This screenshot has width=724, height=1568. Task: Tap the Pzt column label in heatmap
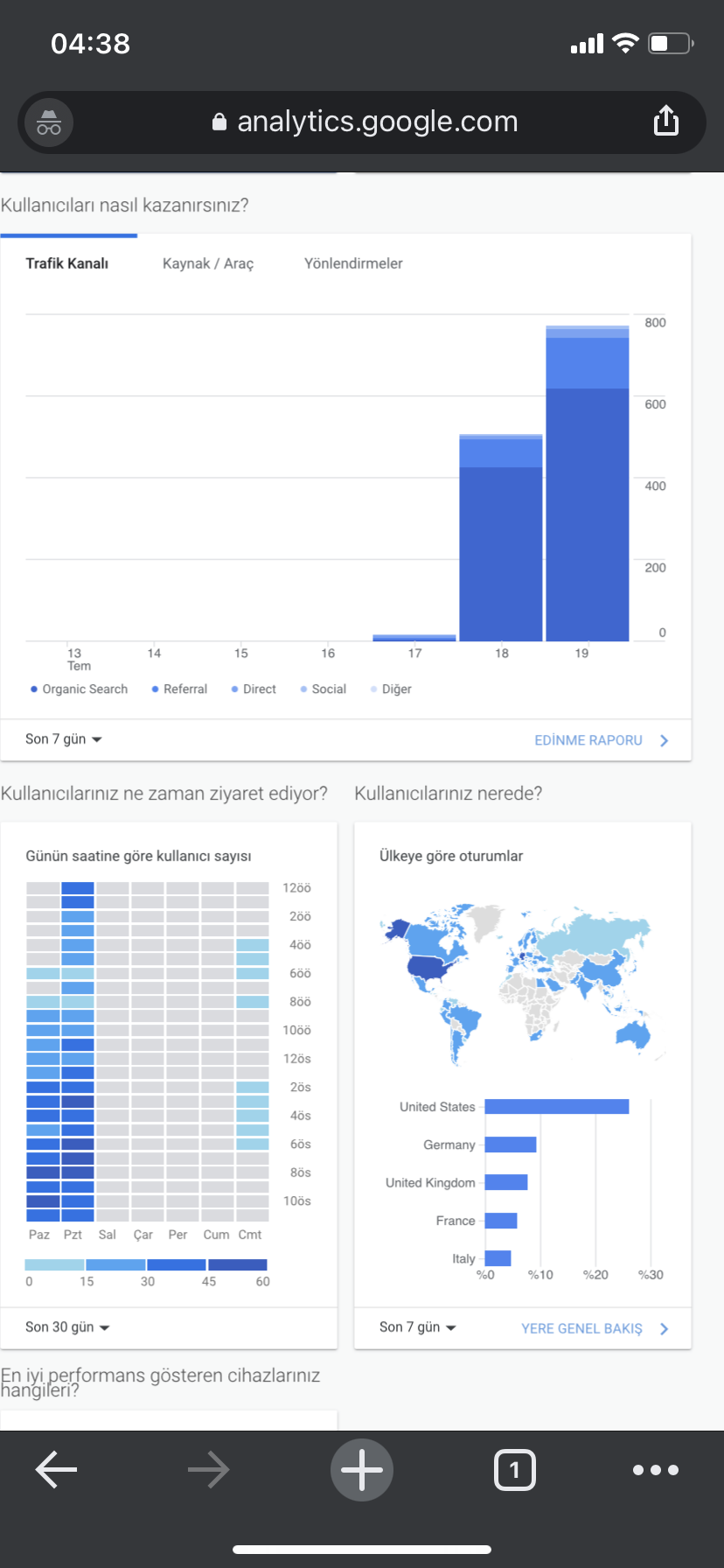pos(73,1235)
